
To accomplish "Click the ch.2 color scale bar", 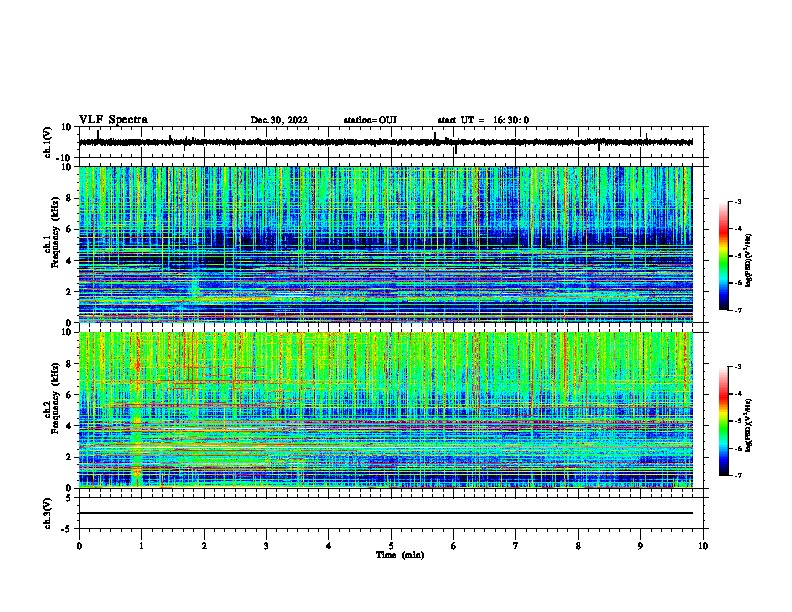I will 724,421.
